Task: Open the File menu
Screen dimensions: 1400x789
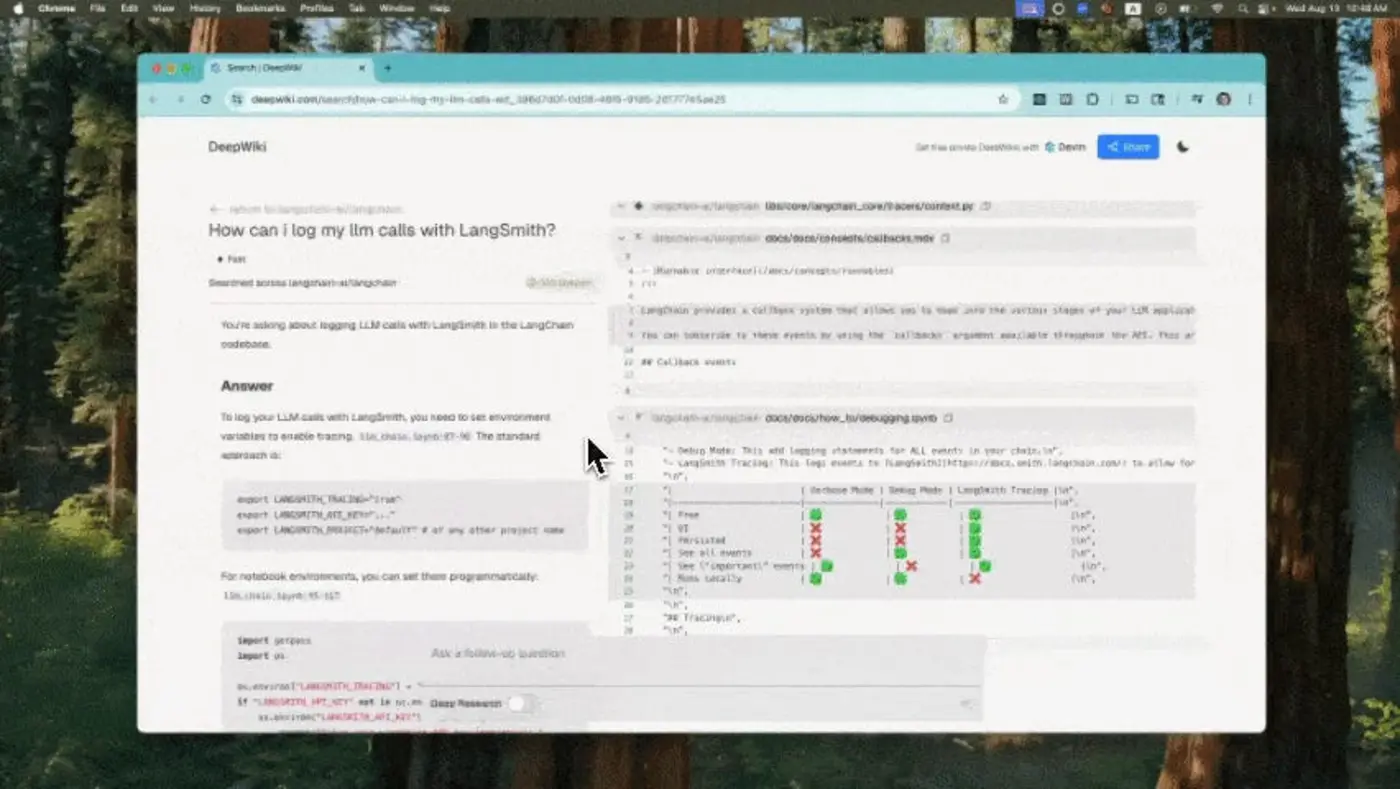Action: [x=97, y=8]
